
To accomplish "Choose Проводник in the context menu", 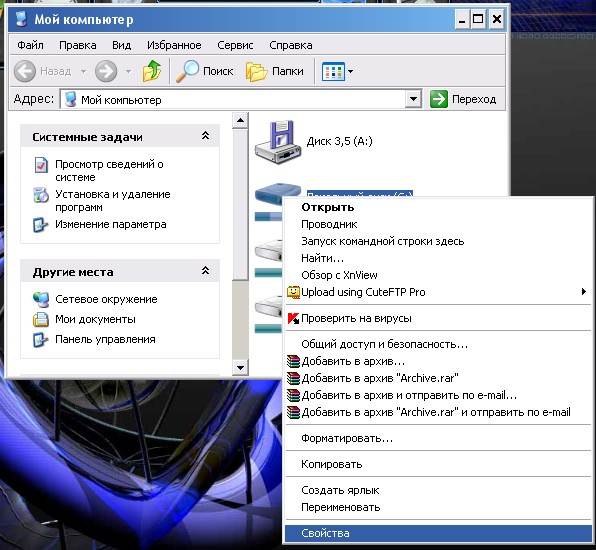I will (x=439, y=224).
